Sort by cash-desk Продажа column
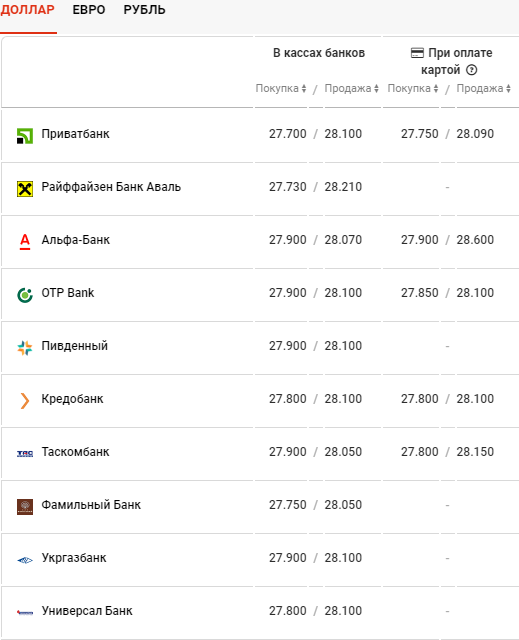This screenshot has height=640, width=519. [351, 88]
